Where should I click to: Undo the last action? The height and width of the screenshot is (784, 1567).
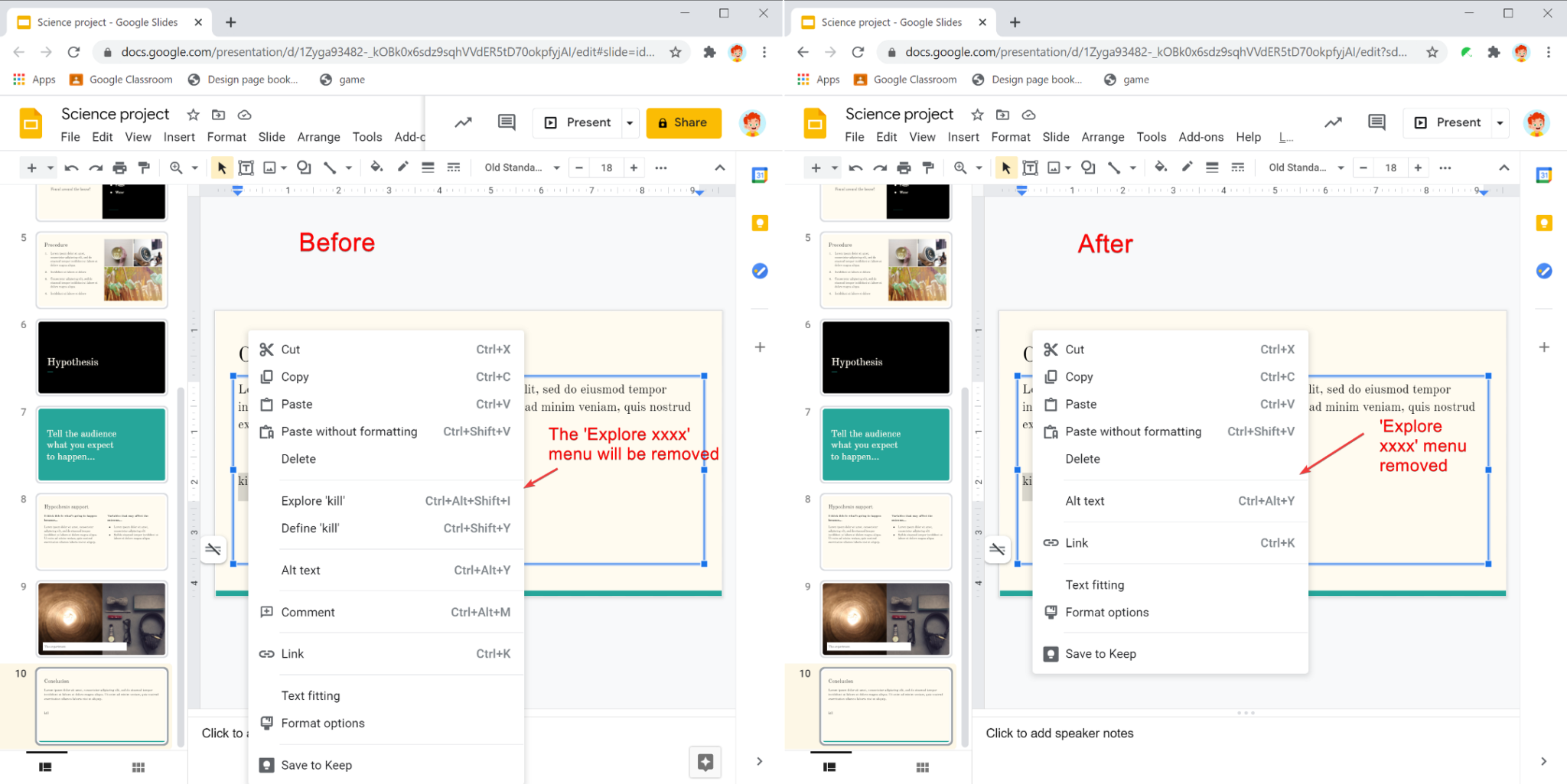[x=70, y=168]
